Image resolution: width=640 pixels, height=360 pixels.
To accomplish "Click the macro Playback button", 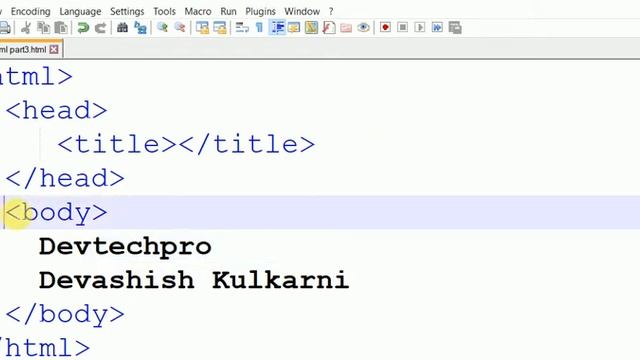I will pyautogui.click(x=420, y=28).
